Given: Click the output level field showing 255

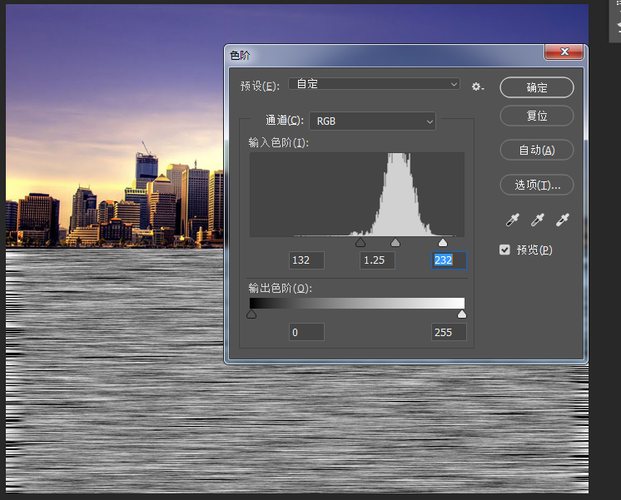Looking at the screenshot, I should coord(448,332).
